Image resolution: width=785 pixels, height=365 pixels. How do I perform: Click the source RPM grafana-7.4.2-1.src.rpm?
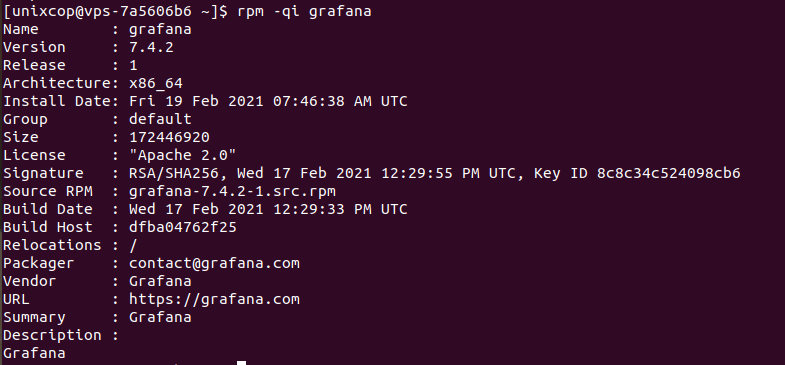(x=232, y=191)
